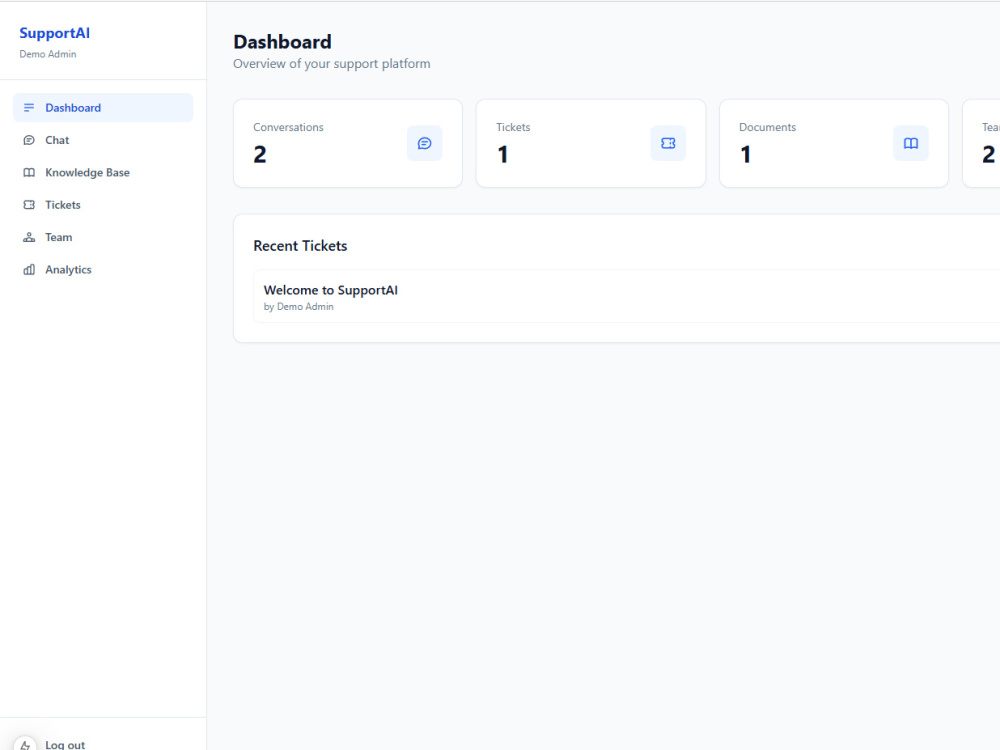Open the Dashboard menu item

coord(103,108)
